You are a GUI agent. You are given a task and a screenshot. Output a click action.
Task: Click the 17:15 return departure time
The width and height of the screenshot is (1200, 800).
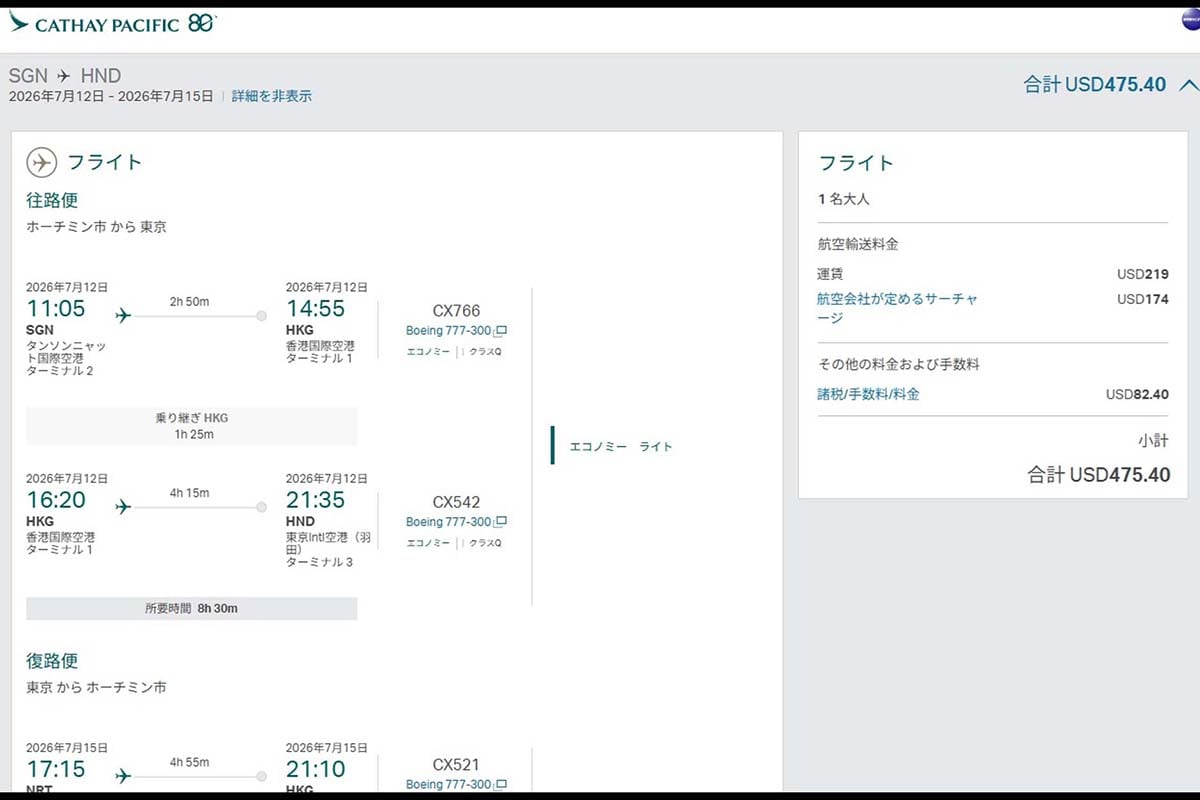pos(56,768)
